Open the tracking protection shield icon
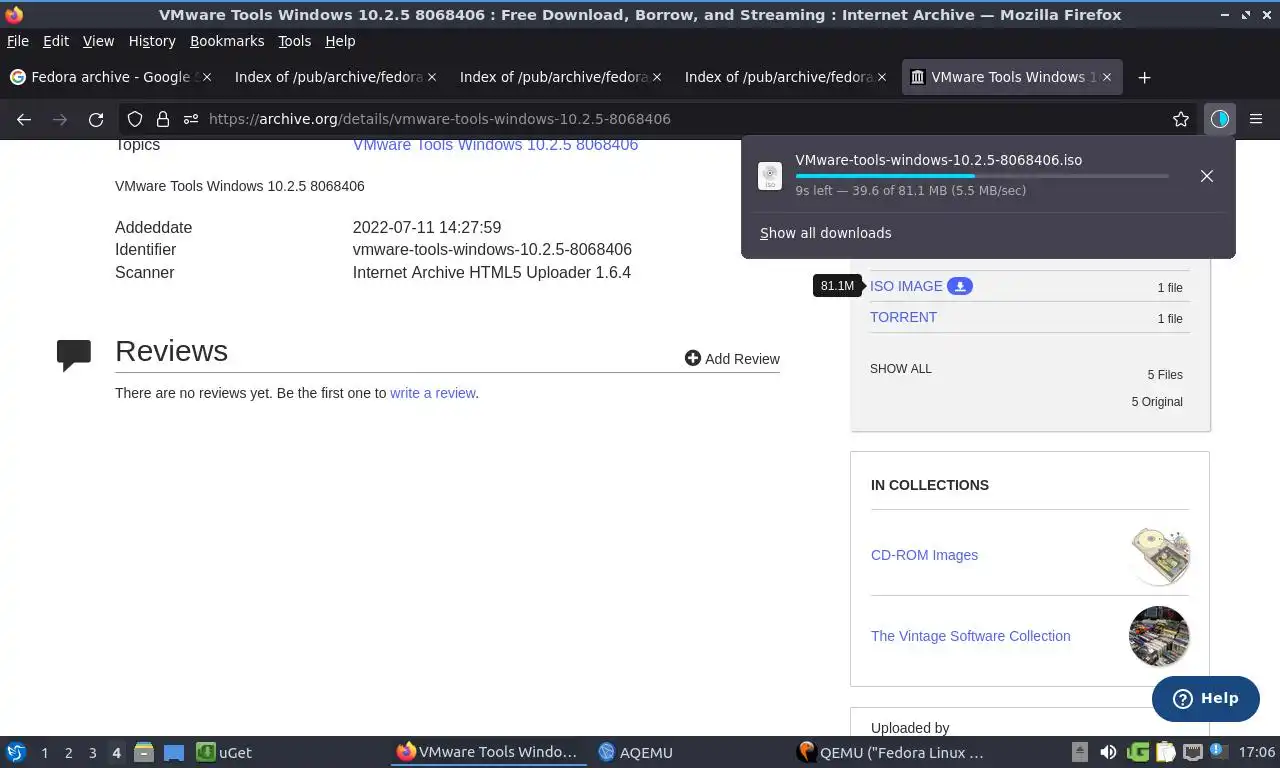This screenshot has height=768, width=1280. (x=135, y=119)
